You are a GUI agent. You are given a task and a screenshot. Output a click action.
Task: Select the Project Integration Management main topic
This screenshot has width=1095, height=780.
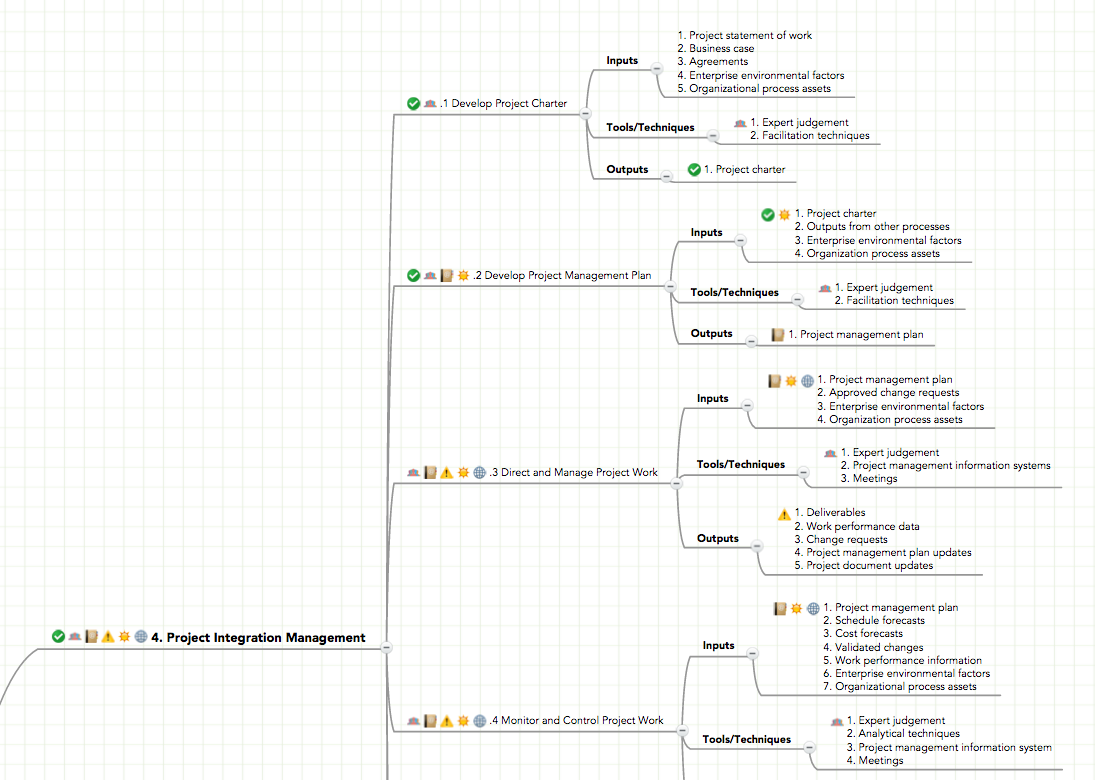(x=258, y=638)
